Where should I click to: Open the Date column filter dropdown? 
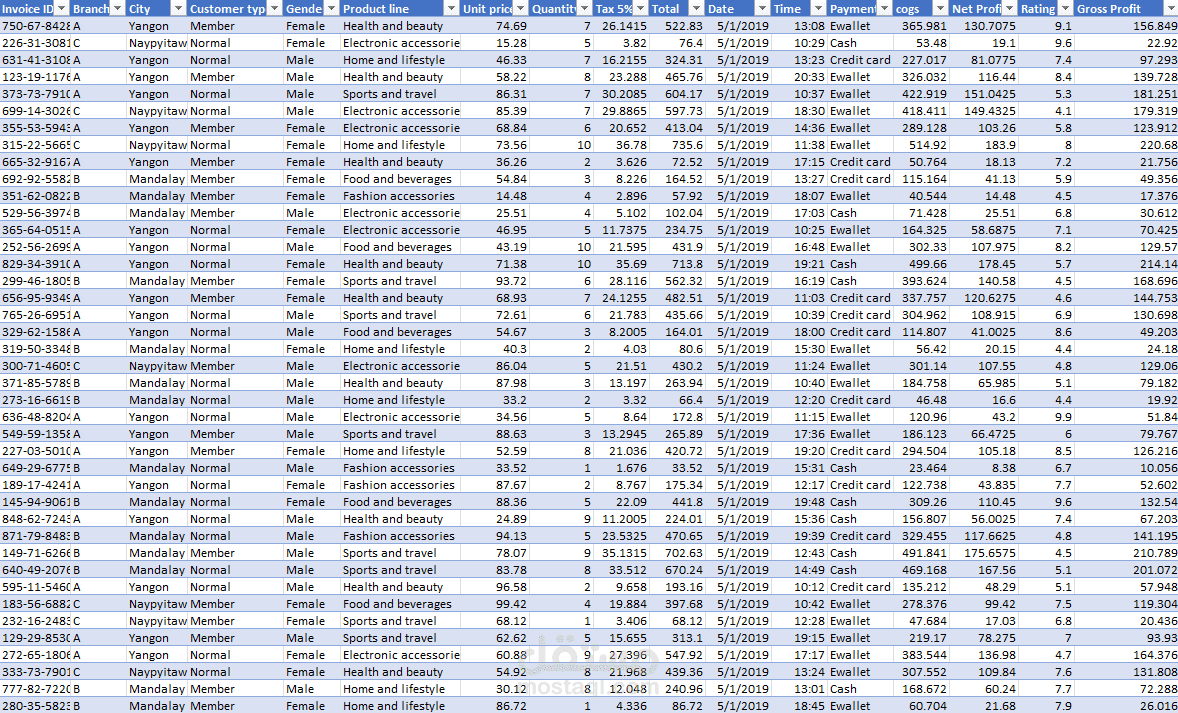tap(763, 9)
